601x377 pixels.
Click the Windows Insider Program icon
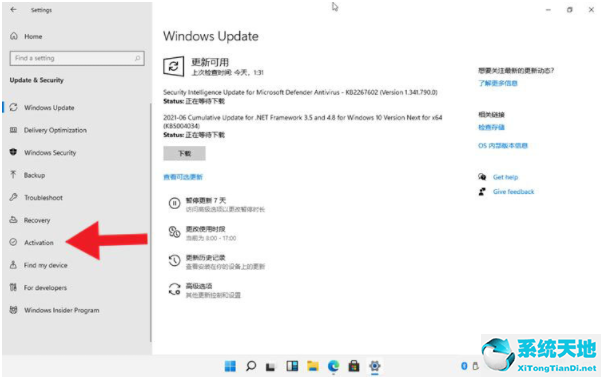click(13, 310)
